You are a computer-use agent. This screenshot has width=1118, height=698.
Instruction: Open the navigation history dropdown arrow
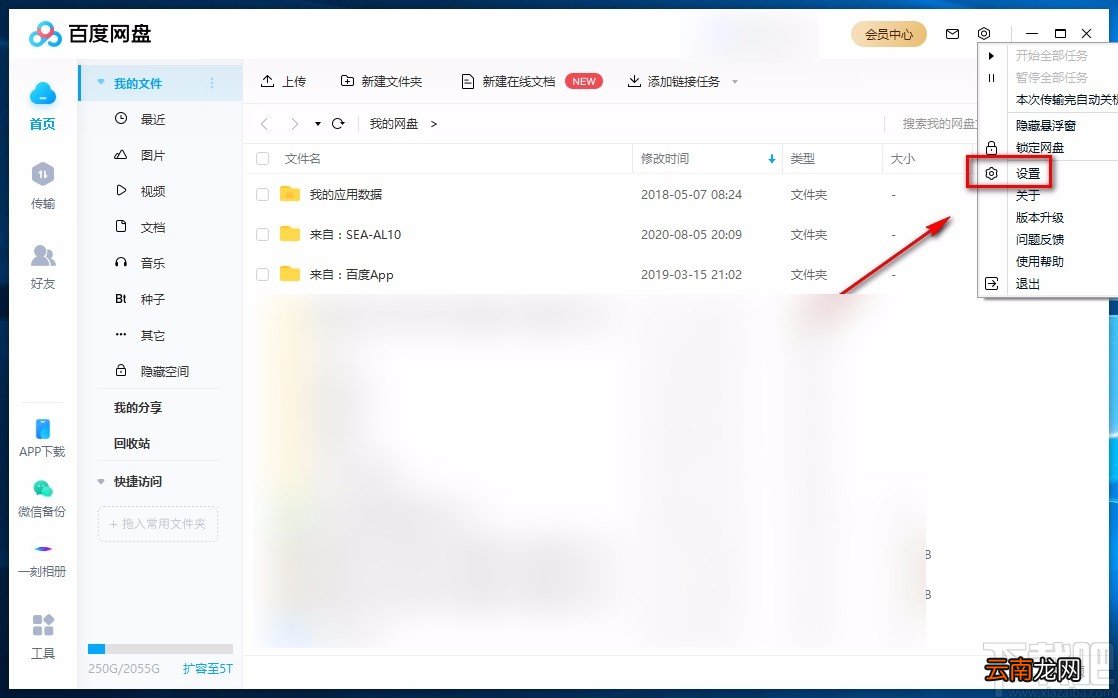317,124
